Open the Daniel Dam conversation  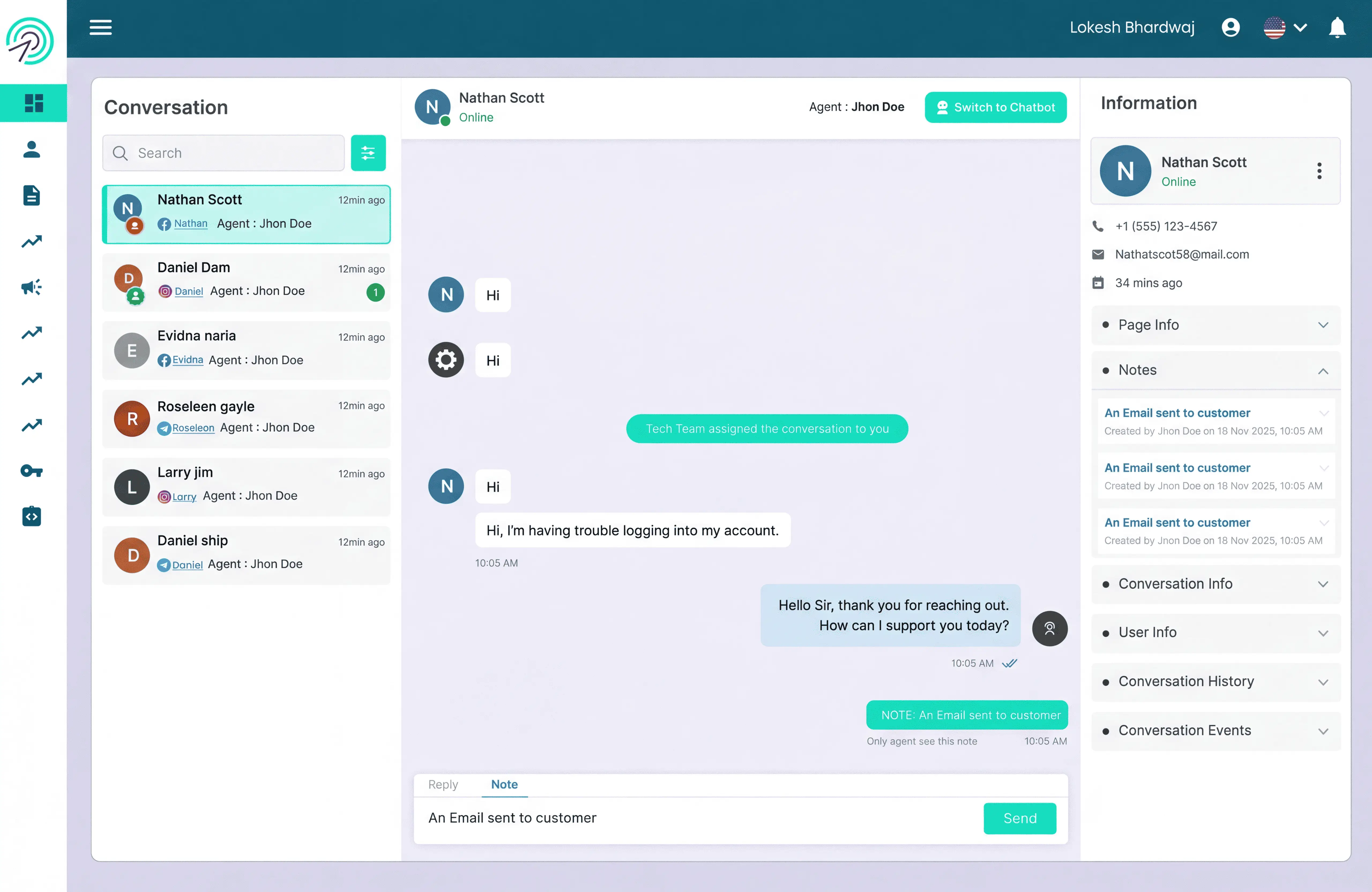click(x=246, y=282)
